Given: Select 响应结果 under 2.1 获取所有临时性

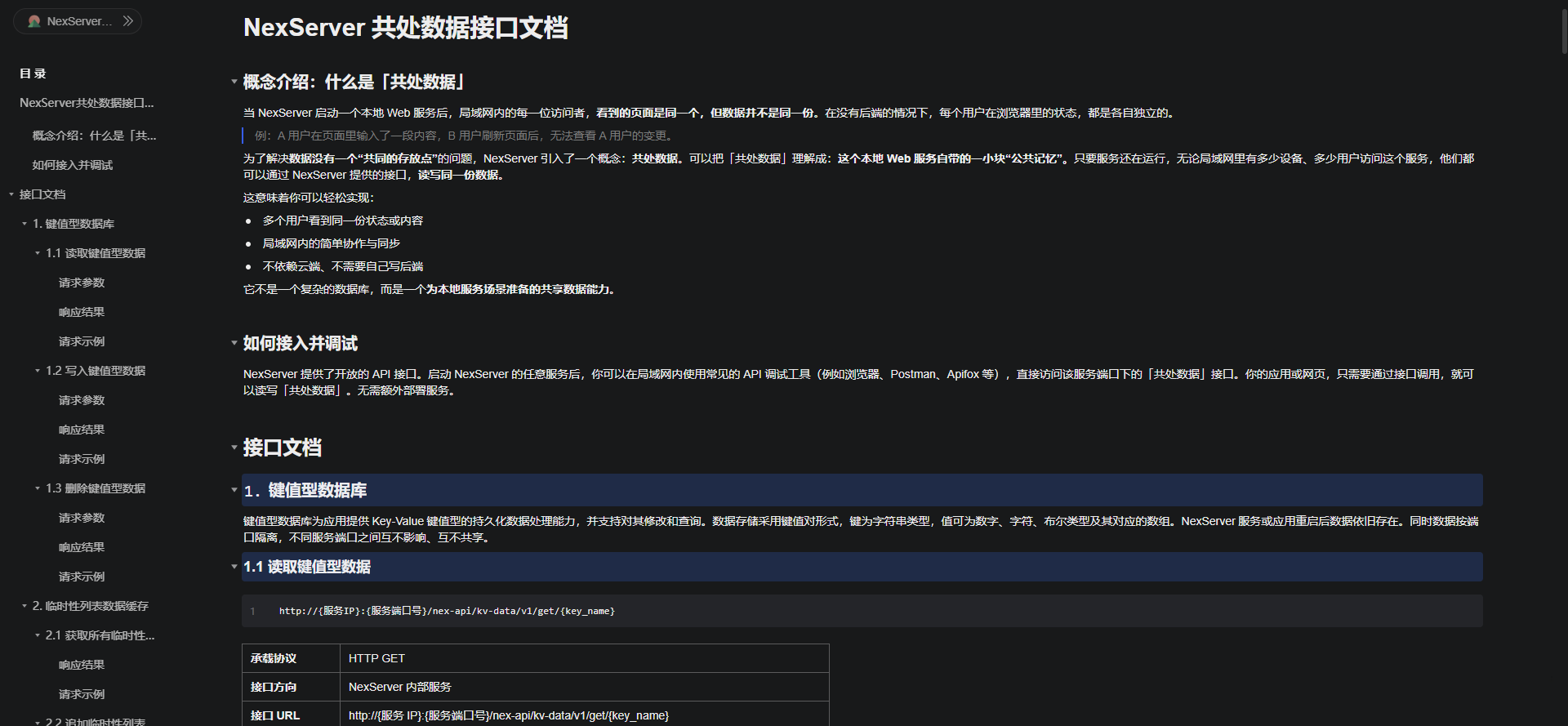Looking at the screenshot, I should tap(82, 665).
